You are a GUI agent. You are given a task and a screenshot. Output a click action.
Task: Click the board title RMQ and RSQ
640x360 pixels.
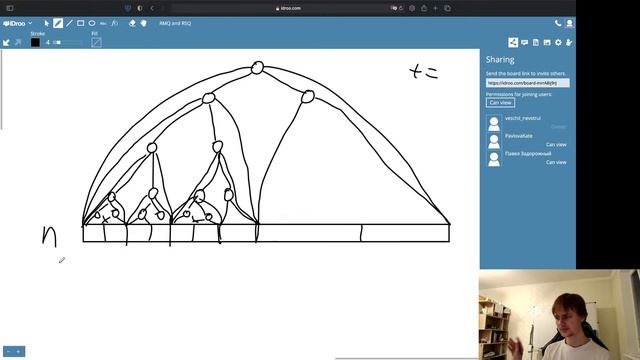[x=175, y=24]
